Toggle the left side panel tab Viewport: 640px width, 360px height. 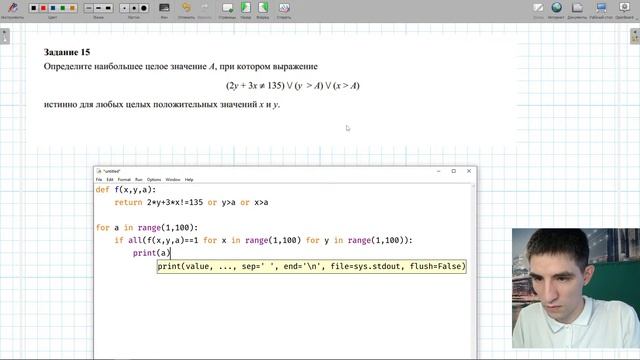tap(5, 36)
